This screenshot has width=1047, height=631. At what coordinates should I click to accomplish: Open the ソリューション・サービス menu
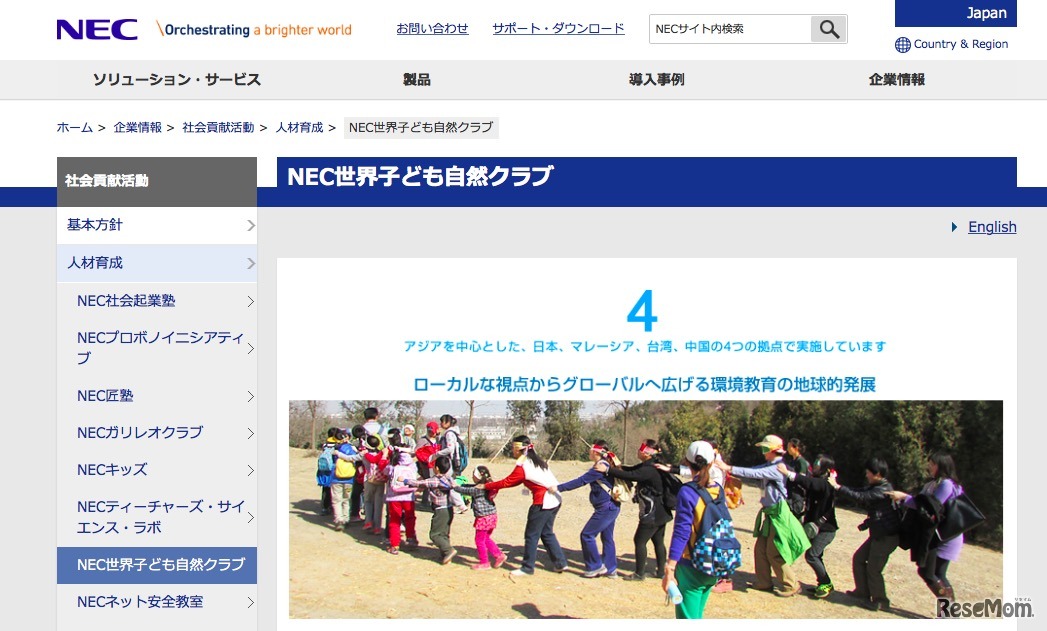(x=176, y=79)
